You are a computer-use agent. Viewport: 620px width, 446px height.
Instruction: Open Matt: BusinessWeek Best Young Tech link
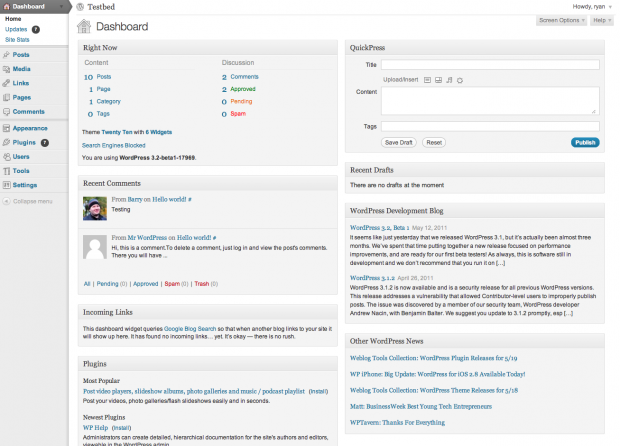pos(421,406)
